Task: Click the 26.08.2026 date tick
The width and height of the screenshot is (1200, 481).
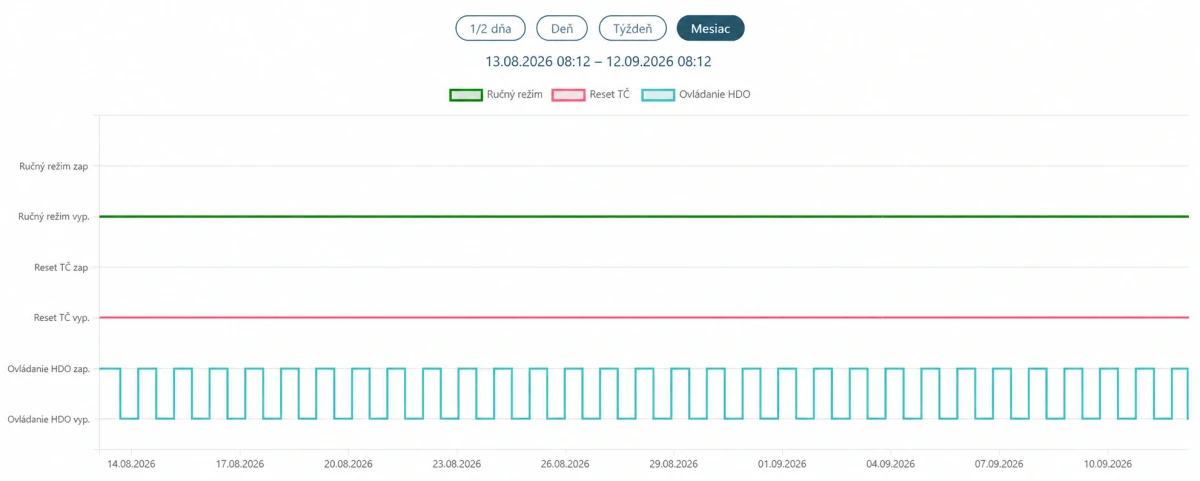Action: (565, 464)
